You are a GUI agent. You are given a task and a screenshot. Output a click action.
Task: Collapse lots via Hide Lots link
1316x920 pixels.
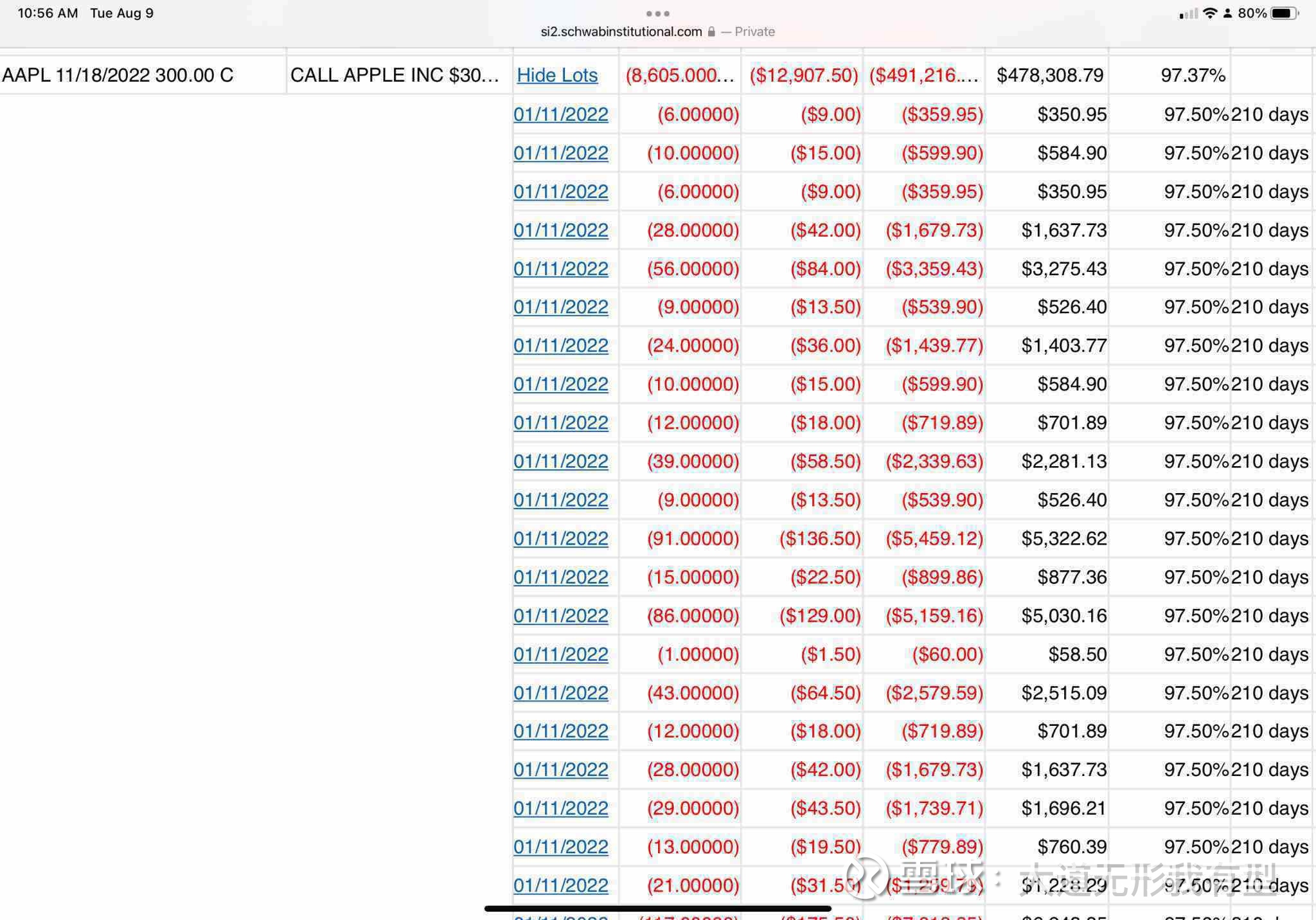(x=557, y=75)
